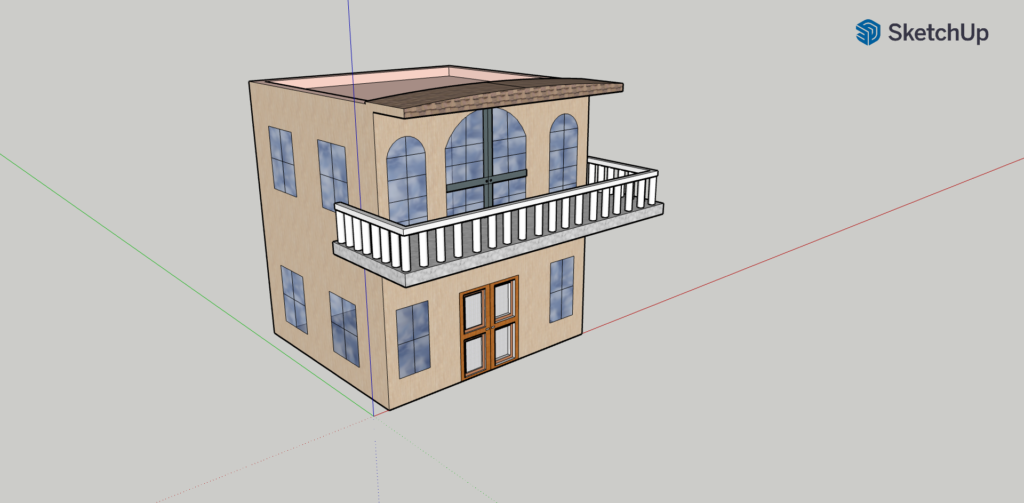
Task: Click the upper rear window on the side wall
Action: (282, 161)
